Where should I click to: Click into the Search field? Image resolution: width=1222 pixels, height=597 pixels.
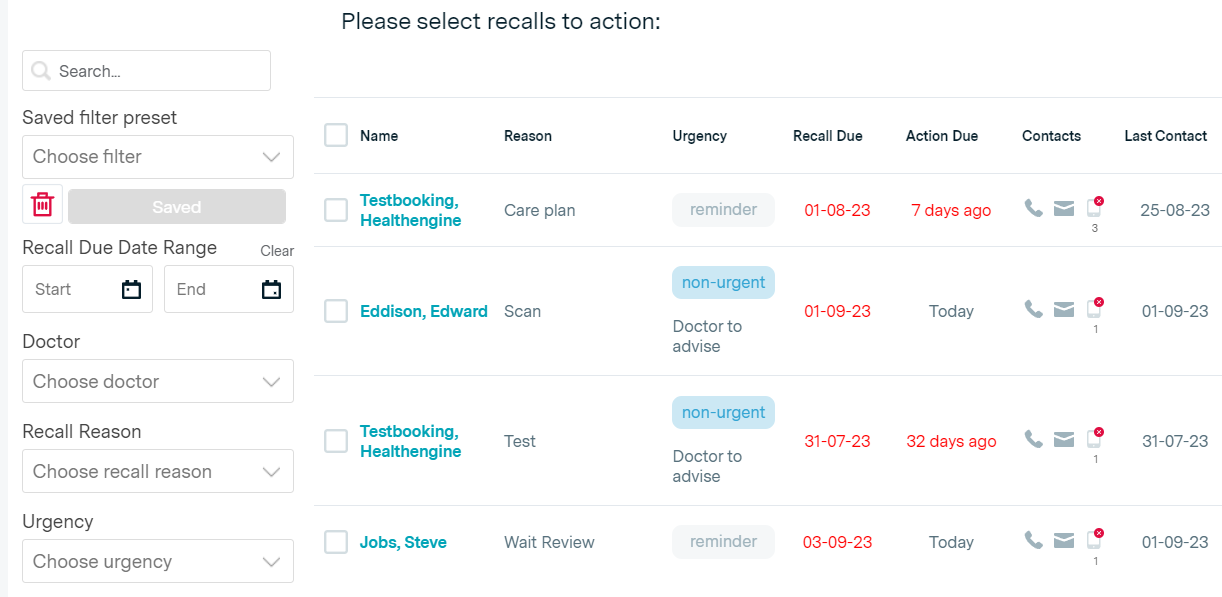click(x=160, y=71)
